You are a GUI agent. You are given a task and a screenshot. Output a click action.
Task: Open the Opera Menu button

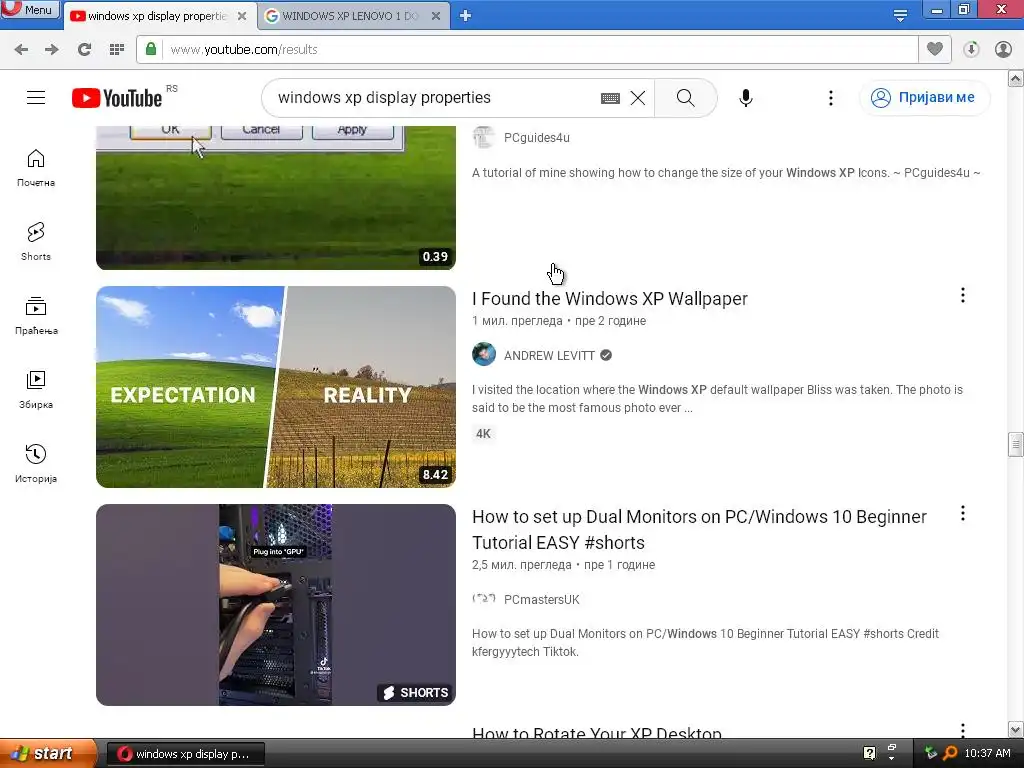pyautogui.click(x=30, y=9)
